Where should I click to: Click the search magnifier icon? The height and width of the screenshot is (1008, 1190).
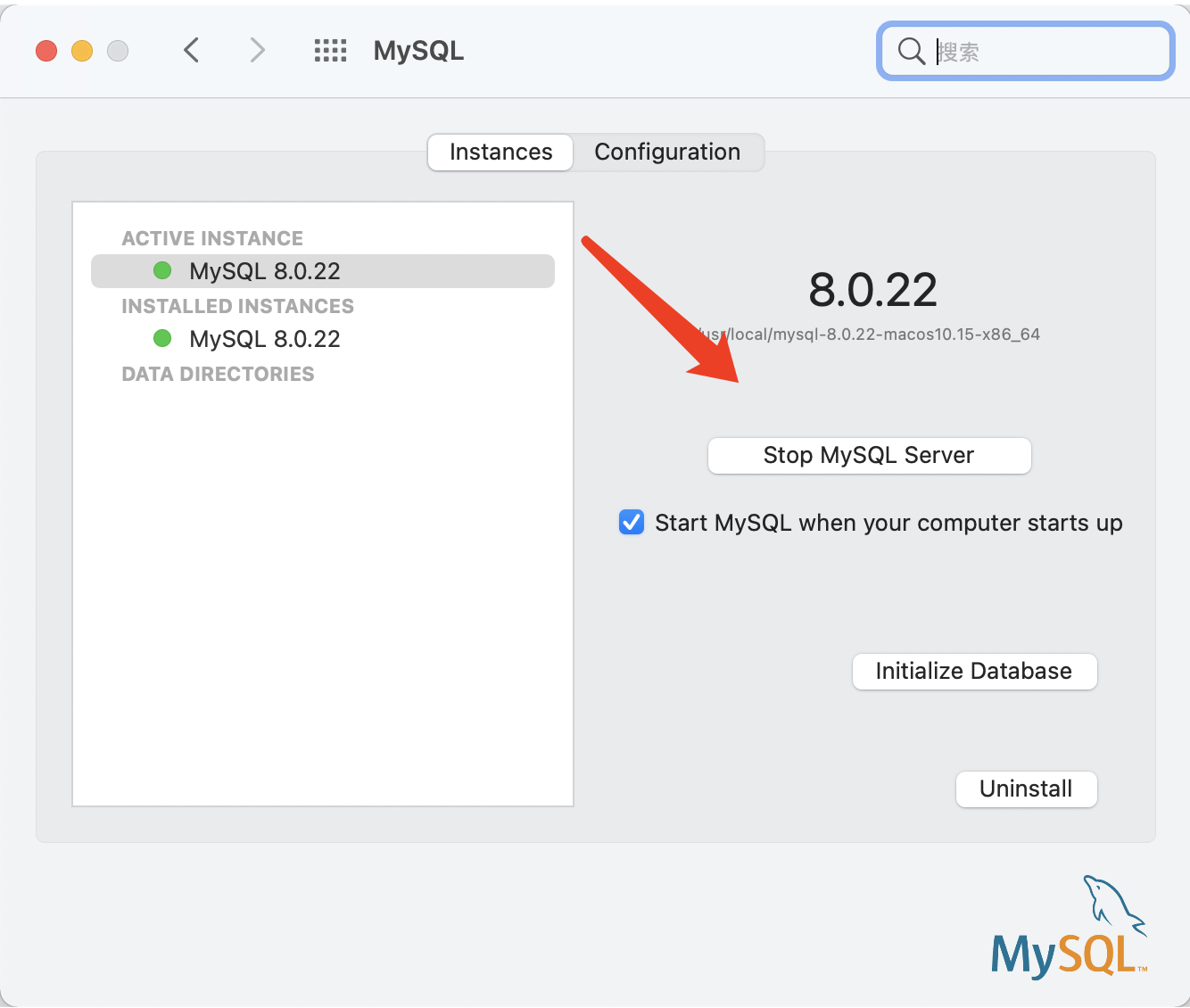(911, 51)
